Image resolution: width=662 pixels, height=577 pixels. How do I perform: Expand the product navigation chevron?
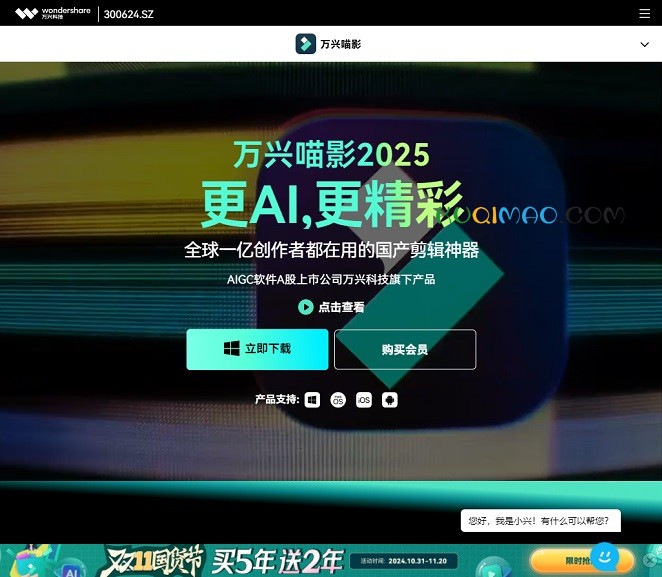coord(644,44)
